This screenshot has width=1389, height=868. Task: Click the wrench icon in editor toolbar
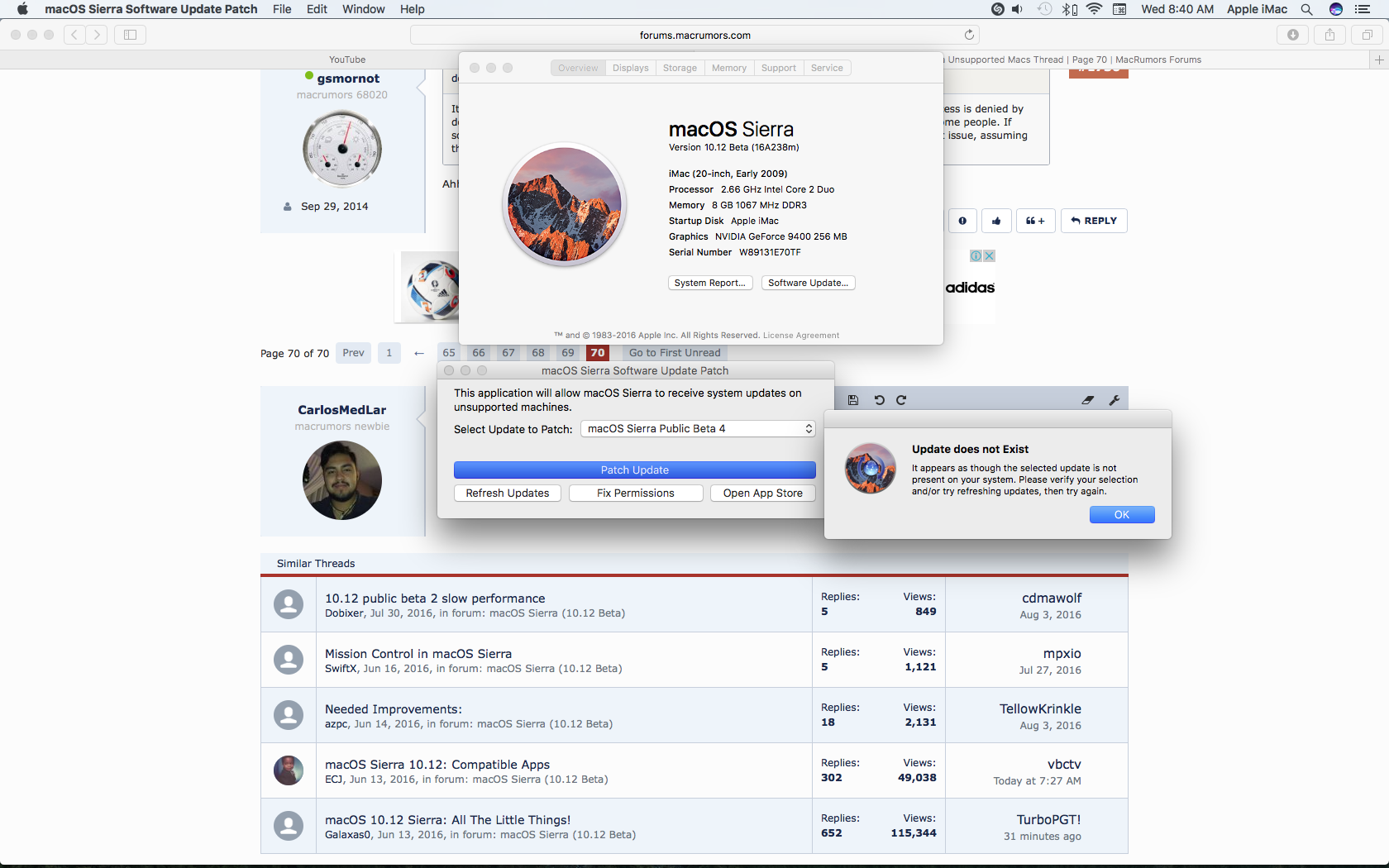click(x=1114, y=400)
